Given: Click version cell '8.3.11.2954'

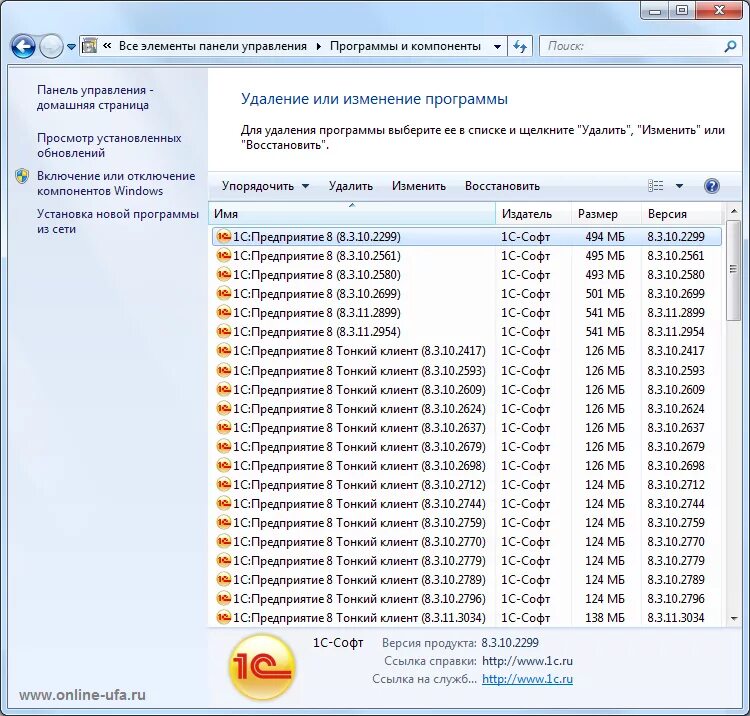Looking at the screenshot, I should click(x=676, y=331).
